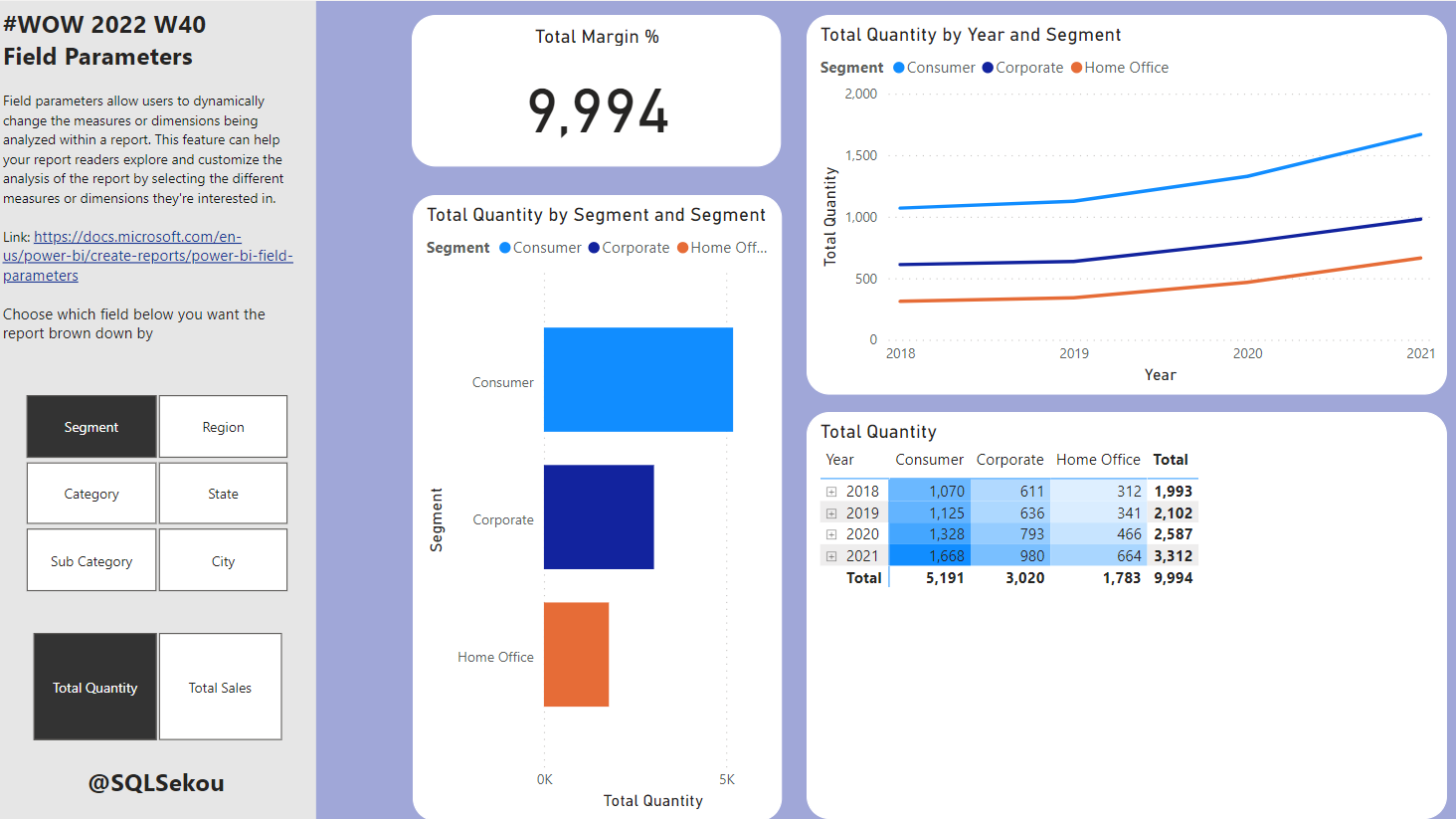This screenshot has width=1456, height=819.
Task: Open the Microsoft docs field parameters link
Action: [x=147, y=256]
